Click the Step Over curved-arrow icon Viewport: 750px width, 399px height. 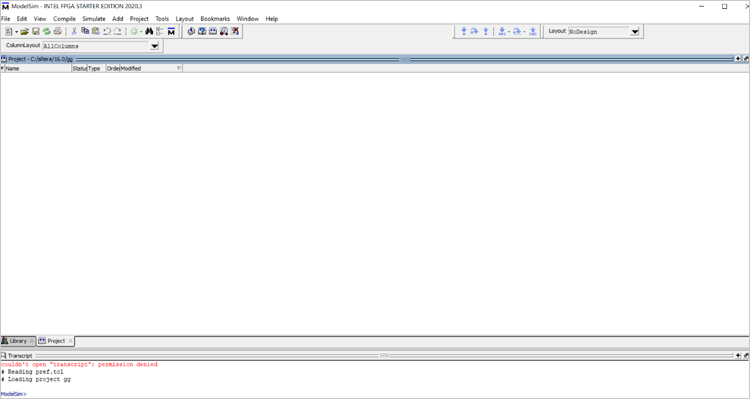point(474,31)
